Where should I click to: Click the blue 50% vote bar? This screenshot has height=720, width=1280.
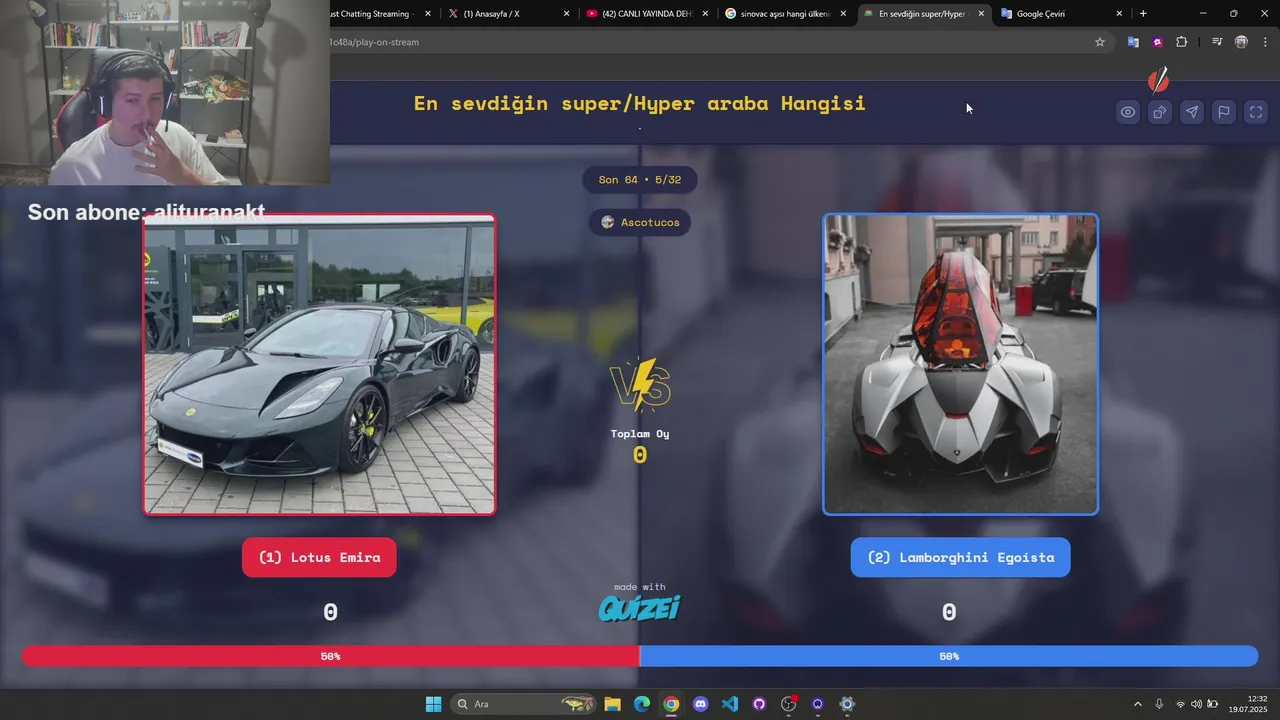pyautogui.click(x=949, y=656)
